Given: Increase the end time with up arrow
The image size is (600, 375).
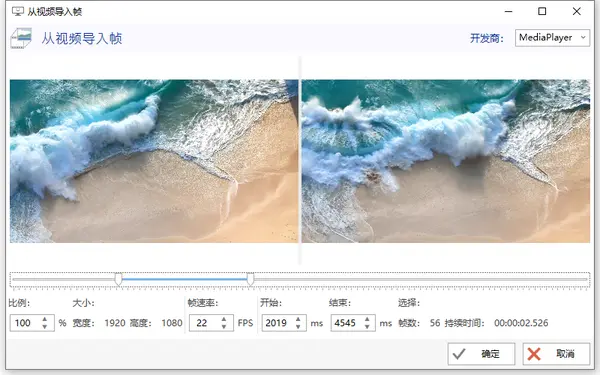Looking at the screenshot, I should (x=367, y=319).
